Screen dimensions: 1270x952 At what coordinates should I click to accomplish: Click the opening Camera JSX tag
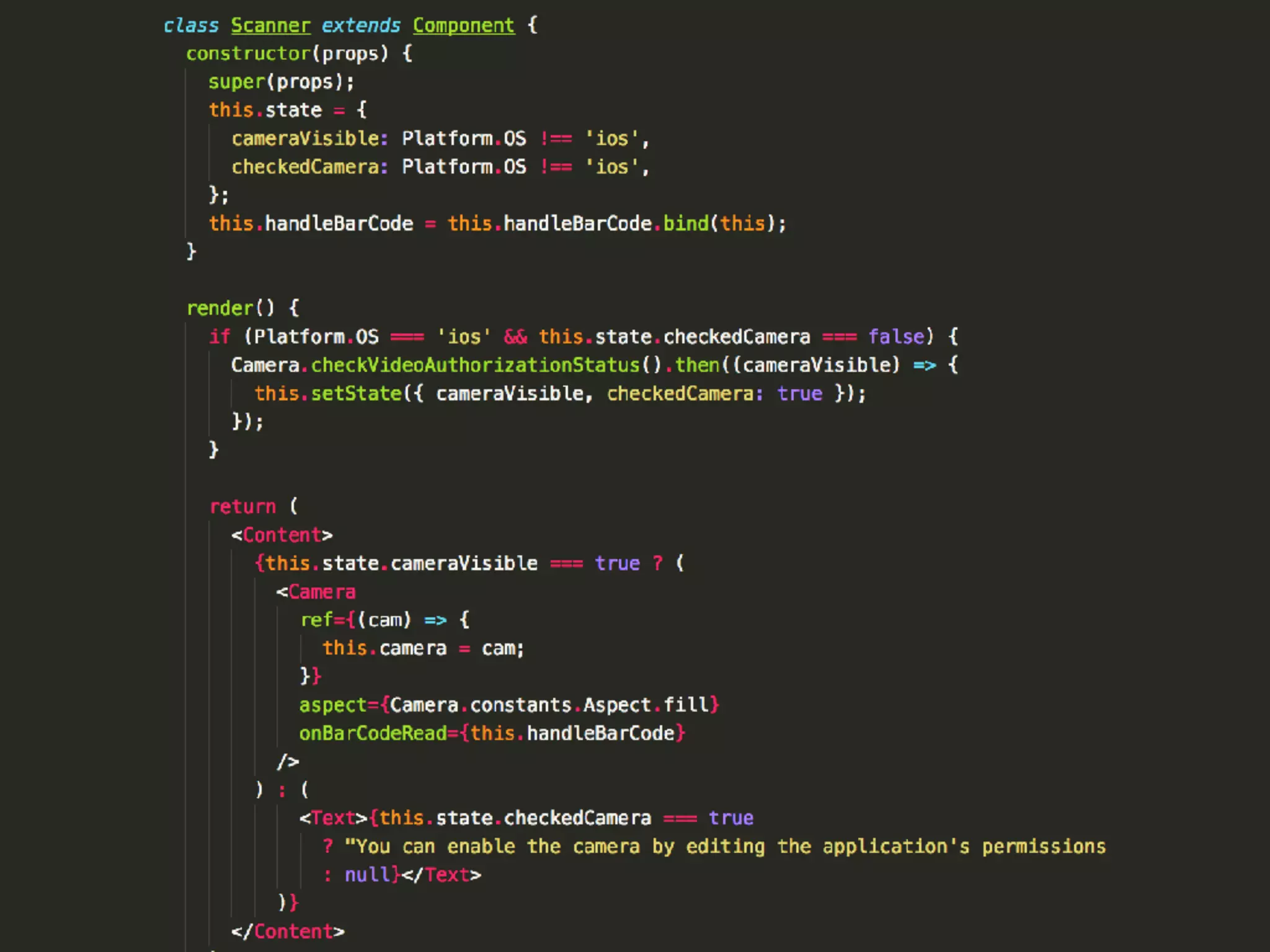pyautogui.click(x=316, y=592)
